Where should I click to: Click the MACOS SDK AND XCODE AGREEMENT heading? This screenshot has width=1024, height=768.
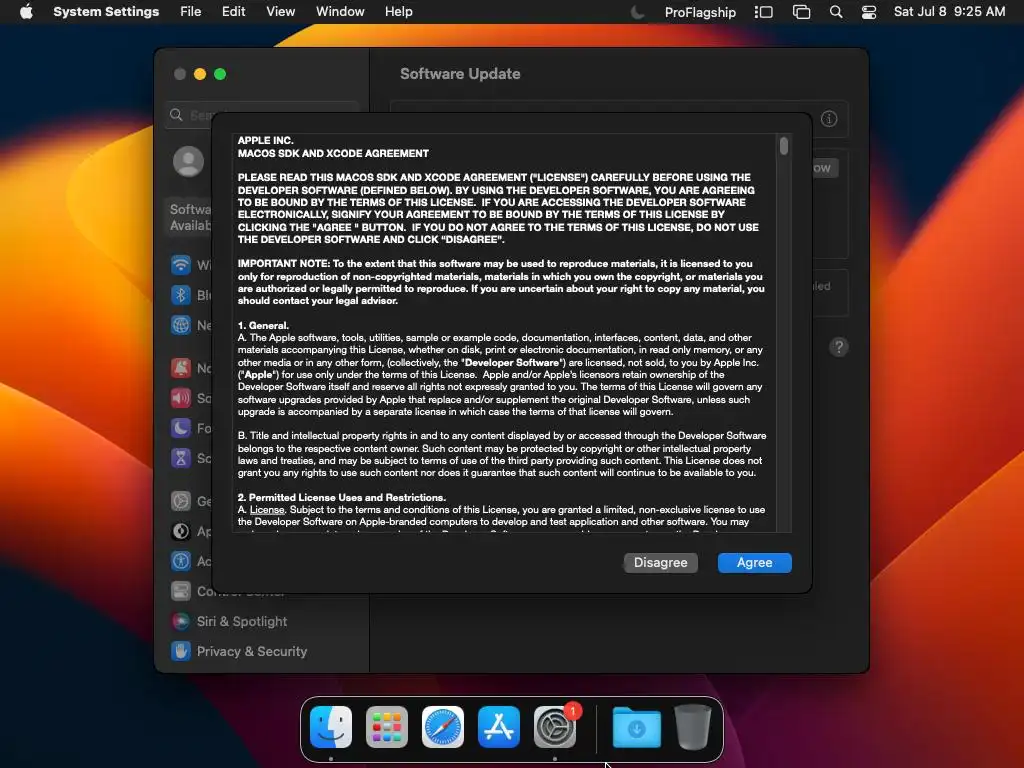pyautogui.click(x=333, y=153)
